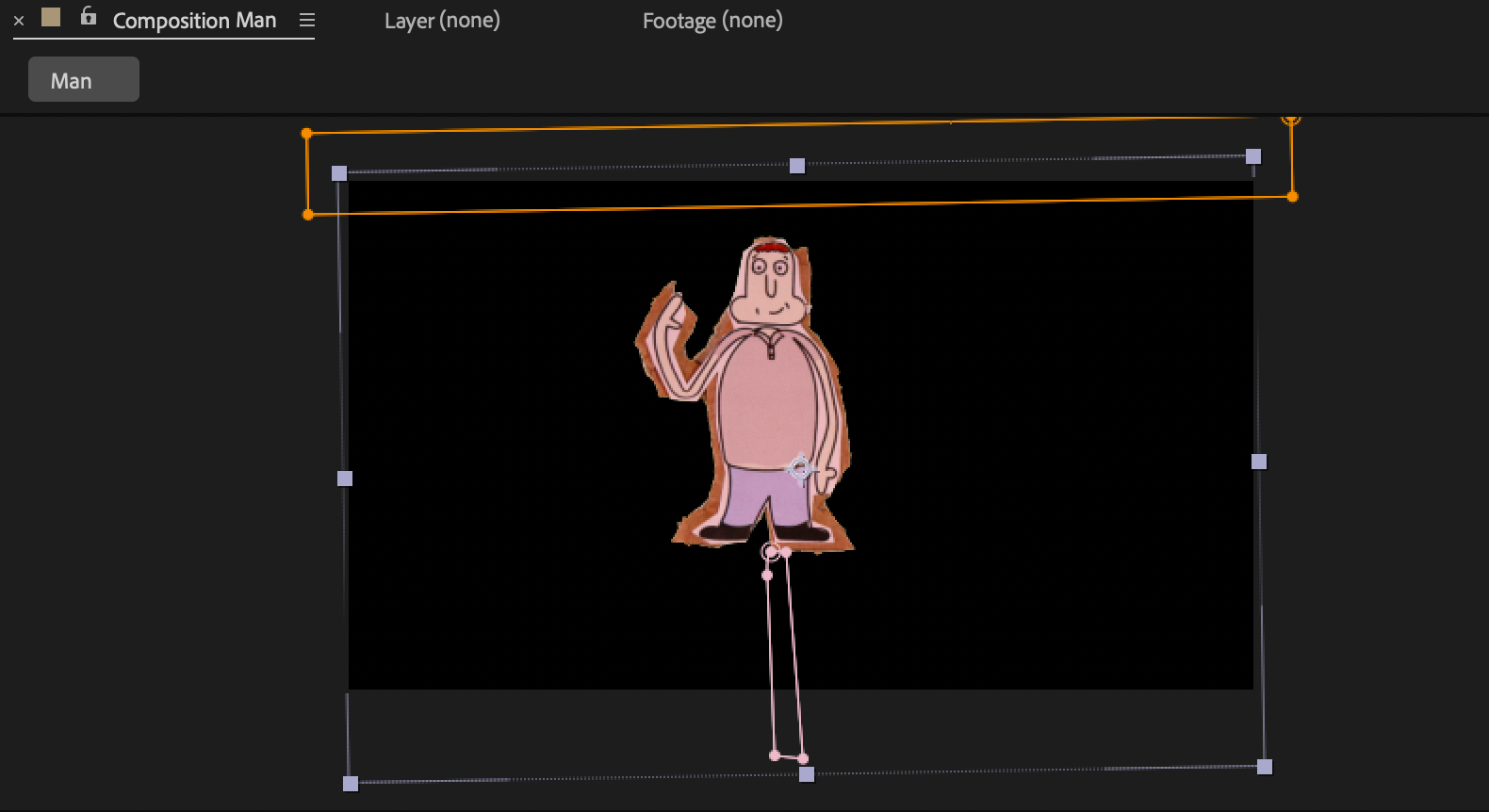Image resolution: width=1489 pixels, height=812 pixels.
Task: Click the pink mask top-right vertex
Action: coord(787,553)
